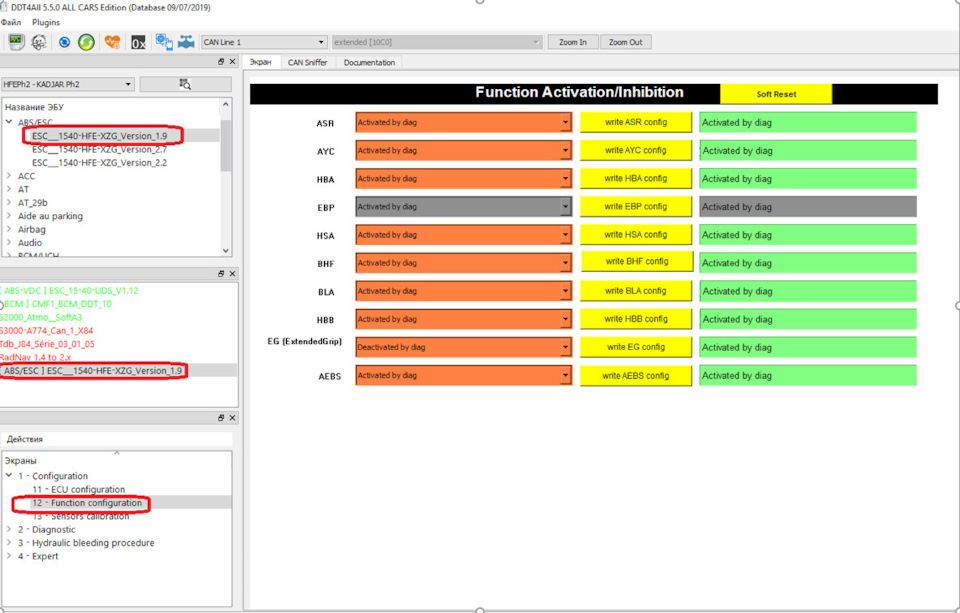Click the write EG config button
960x613 pixels.
coord(636,347)
